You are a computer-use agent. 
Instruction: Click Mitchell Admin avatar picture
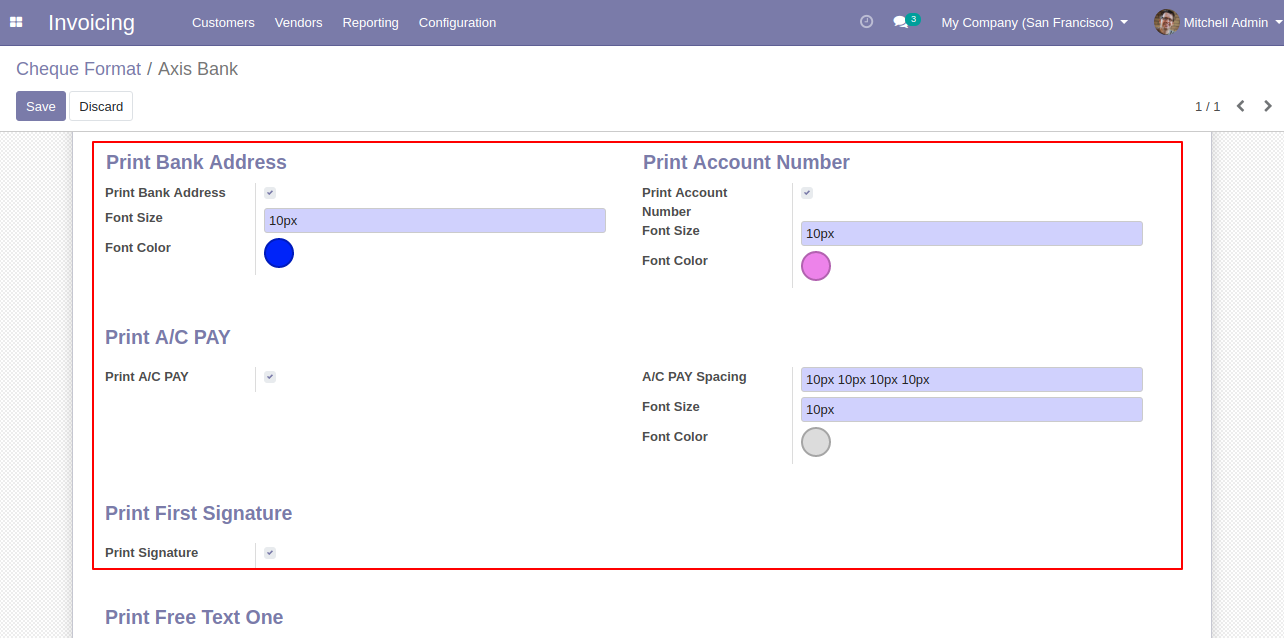tap(1166, 22)
